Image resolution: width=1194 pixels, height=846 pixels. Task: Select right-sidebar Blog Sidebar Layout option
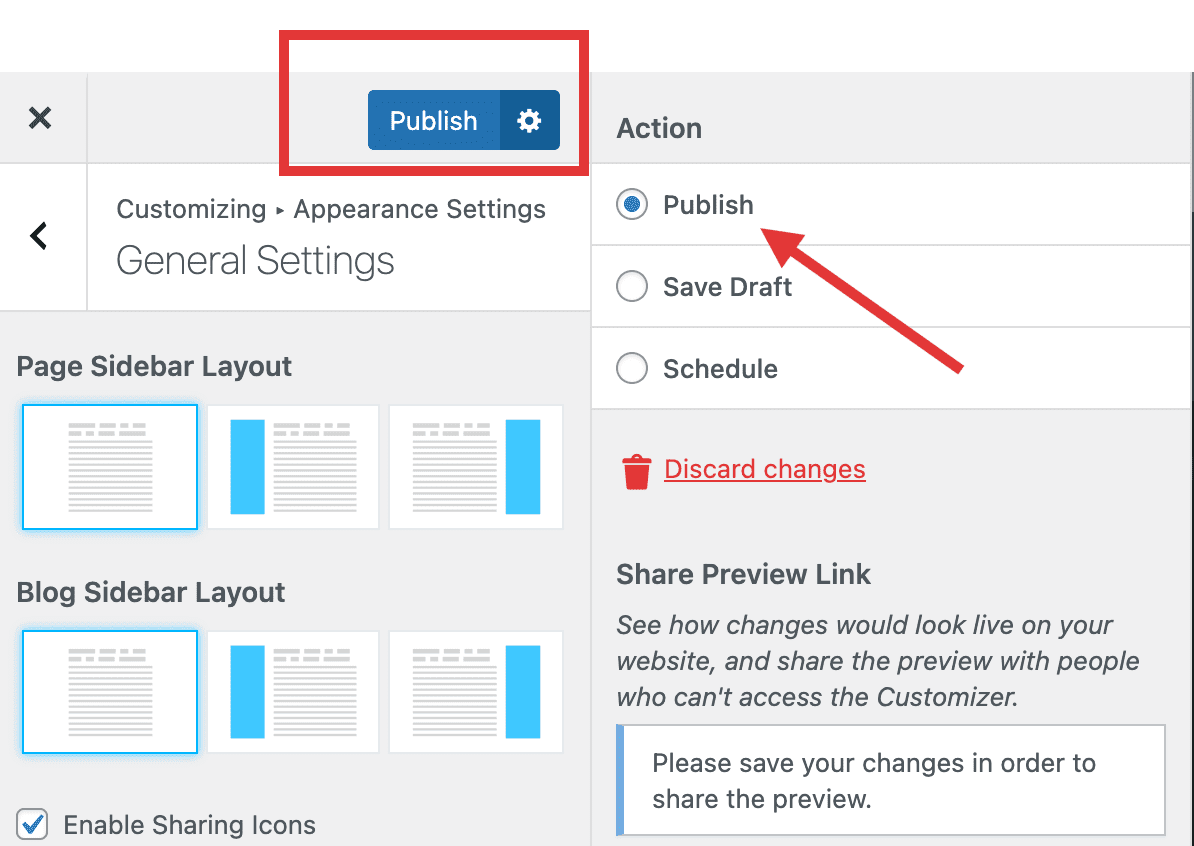tap(476, 691)
